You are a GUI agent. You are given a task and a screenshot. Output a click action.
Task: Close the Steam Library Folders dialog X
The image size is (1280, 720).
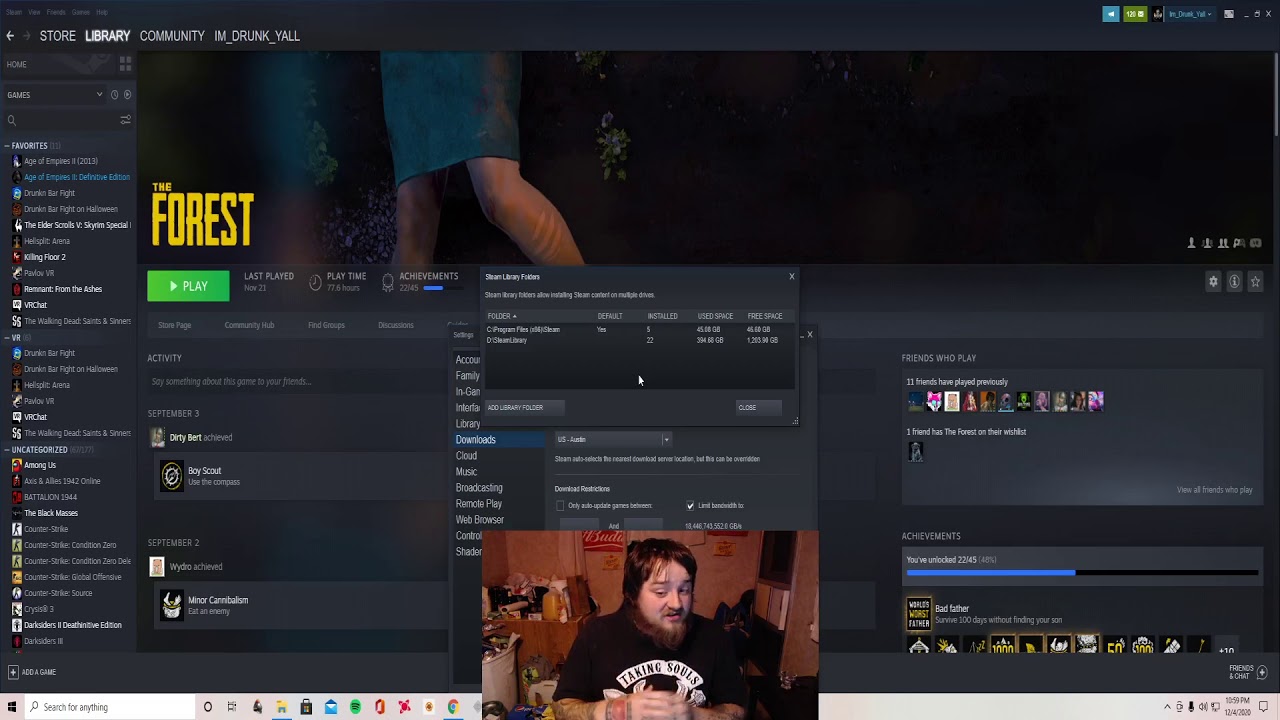pyautogui.click(x=791, y=276)
